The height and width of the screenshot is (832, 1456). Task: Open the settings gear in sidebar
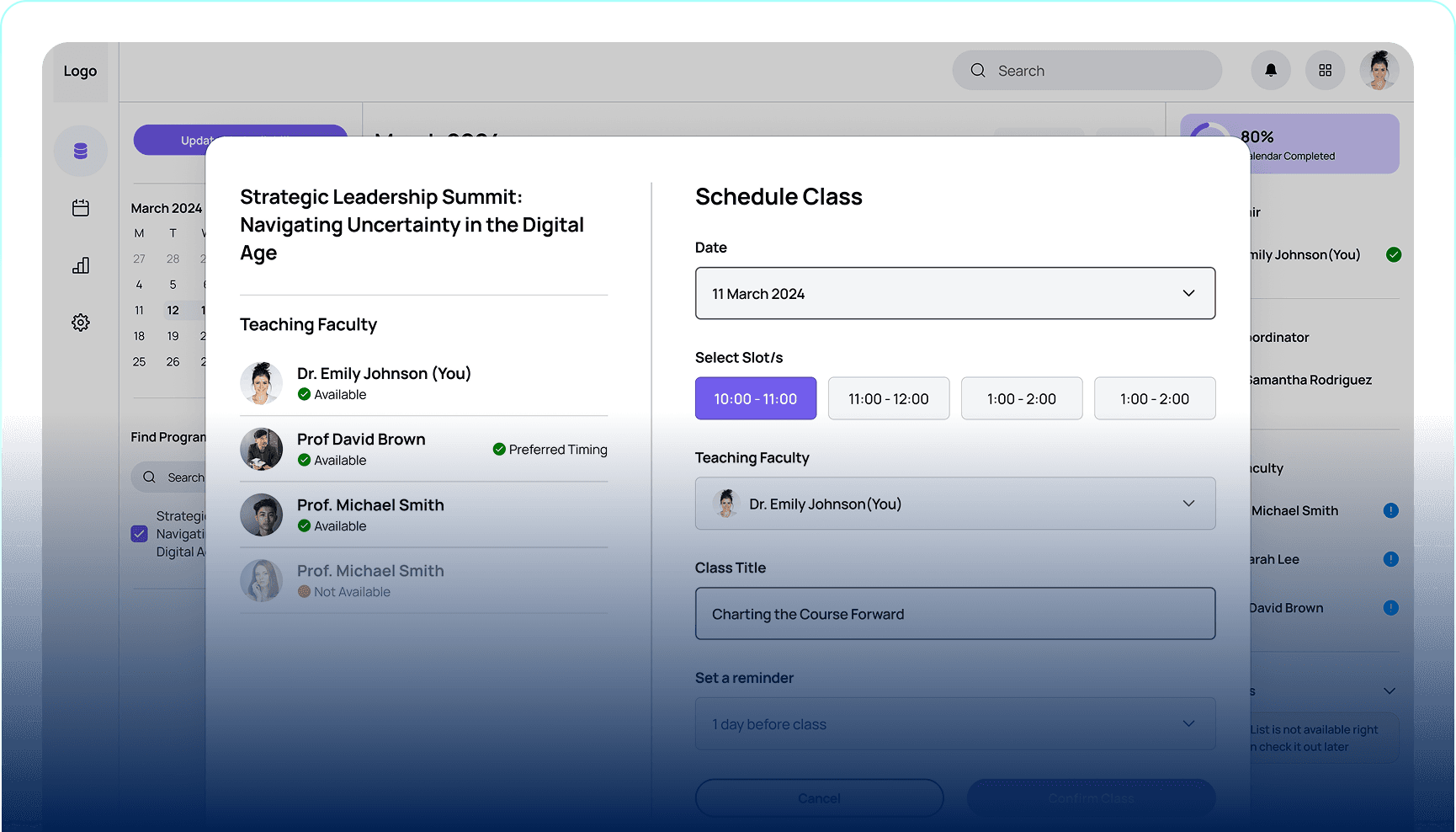[81, 323]
